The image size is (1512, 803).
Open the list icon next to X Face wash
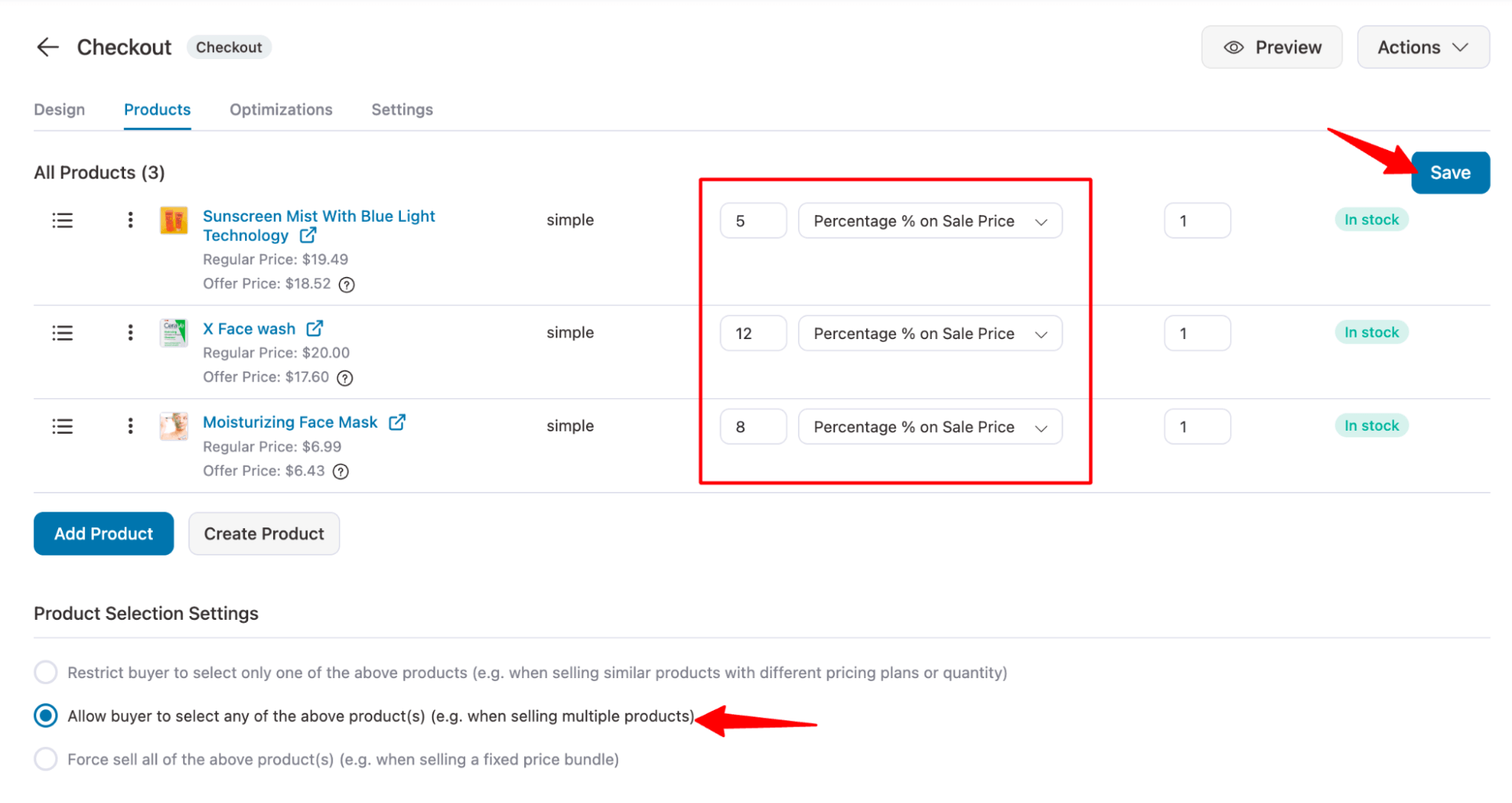click(x=62, y=333)
